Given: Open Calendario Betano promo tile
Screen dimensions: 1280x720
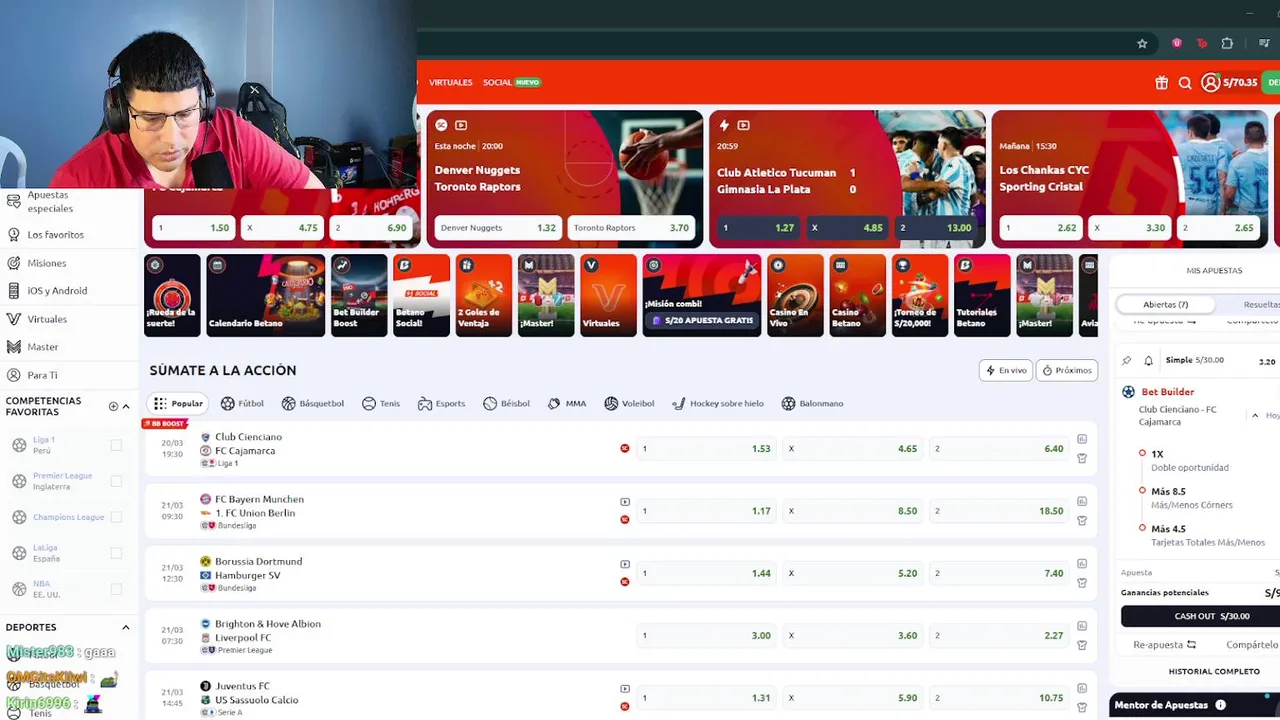Looking at the screenshot, I should click(x=265, y=295).
